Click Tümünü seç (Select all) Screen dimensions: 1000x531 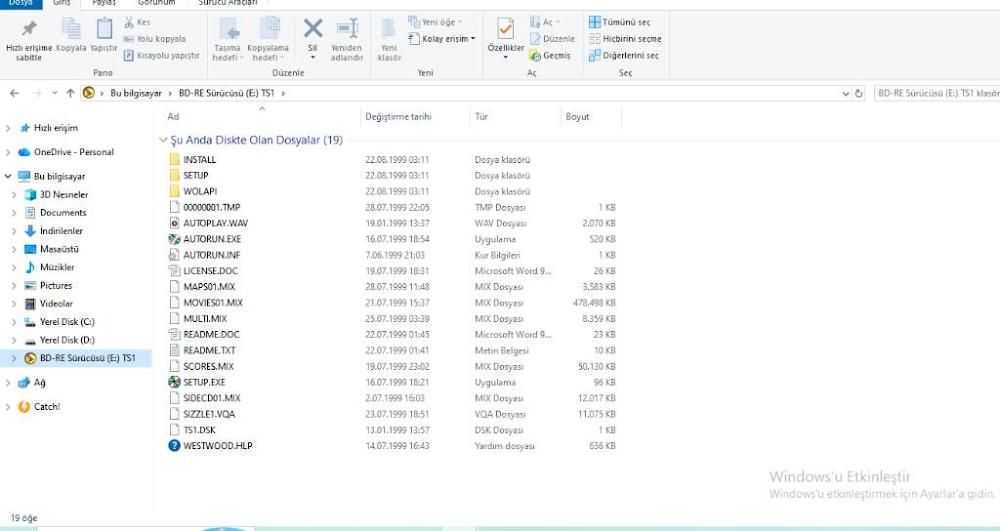(x=620, y=22)
